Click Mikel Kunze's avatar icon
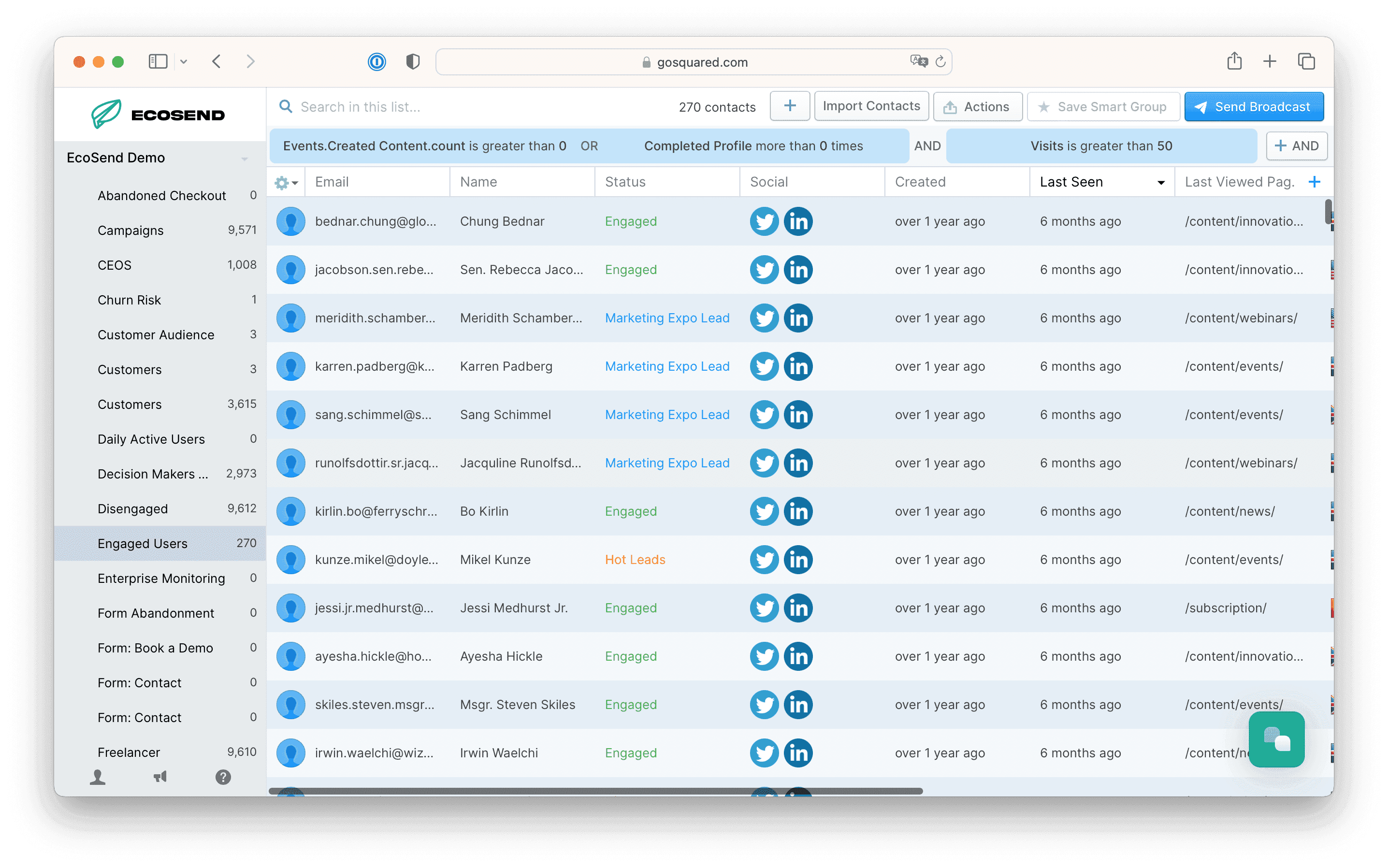The image size is (1388, 868). (290, 559)
